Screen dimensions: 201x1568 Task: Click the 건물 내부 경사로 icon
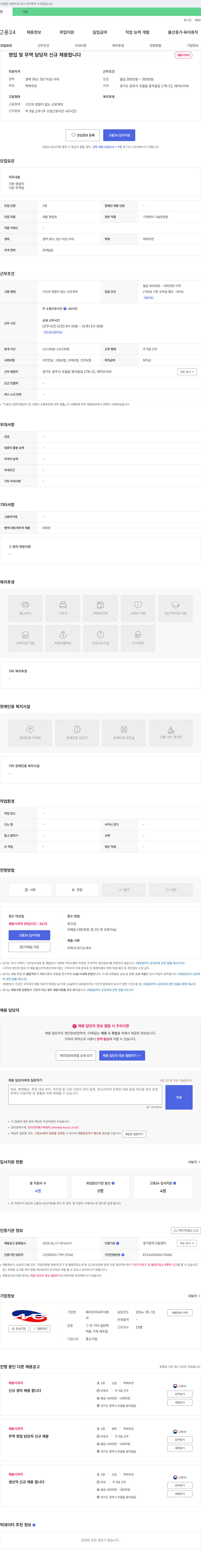click(x=171, y=733)
